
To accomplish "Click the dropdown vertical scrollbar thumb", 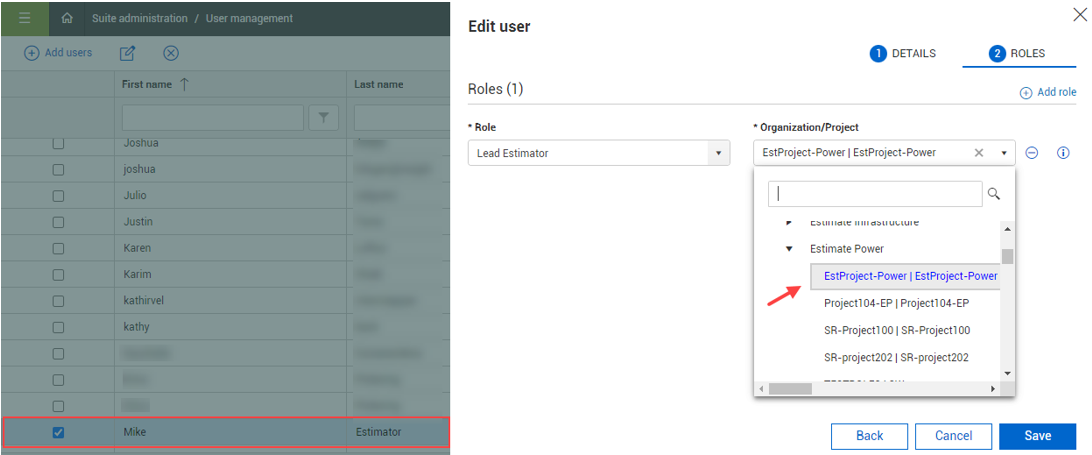I will (1007, 256).
